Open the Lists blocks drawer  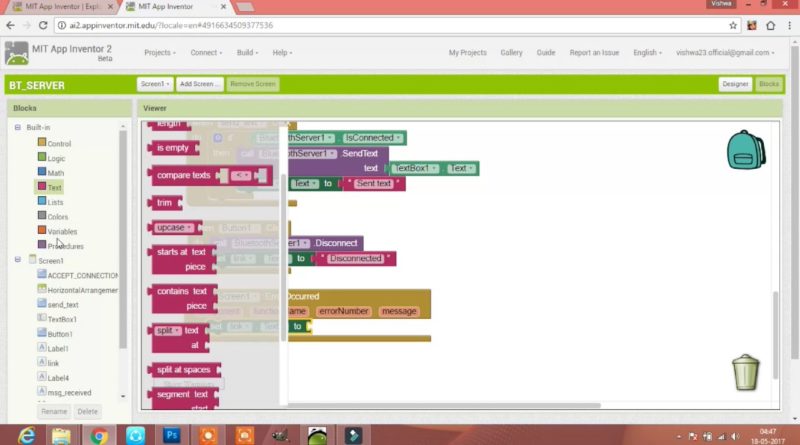pos(55,203)
